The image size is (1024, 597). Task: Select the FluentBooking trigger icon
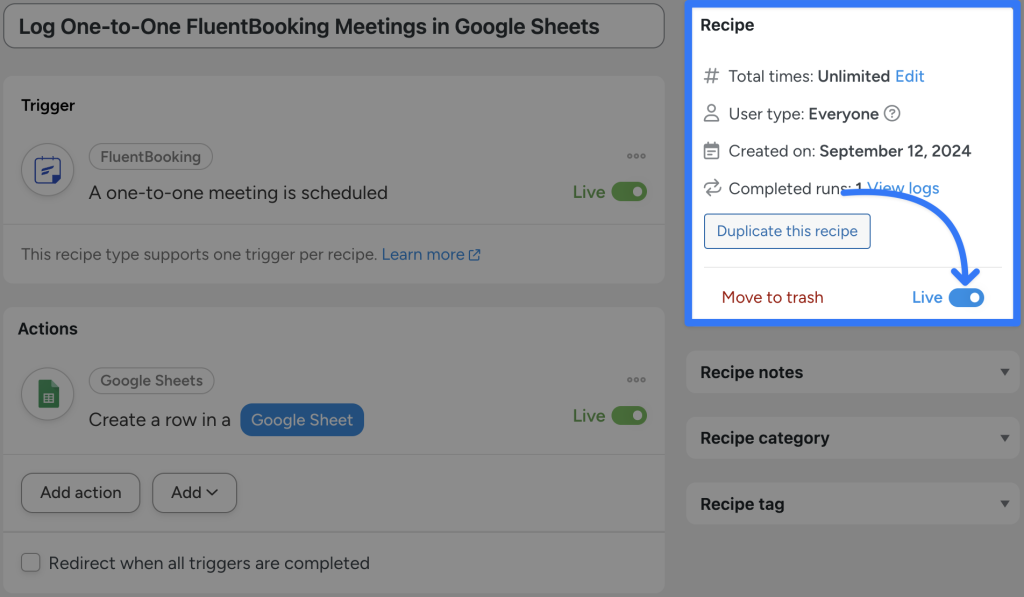[47, 170]
